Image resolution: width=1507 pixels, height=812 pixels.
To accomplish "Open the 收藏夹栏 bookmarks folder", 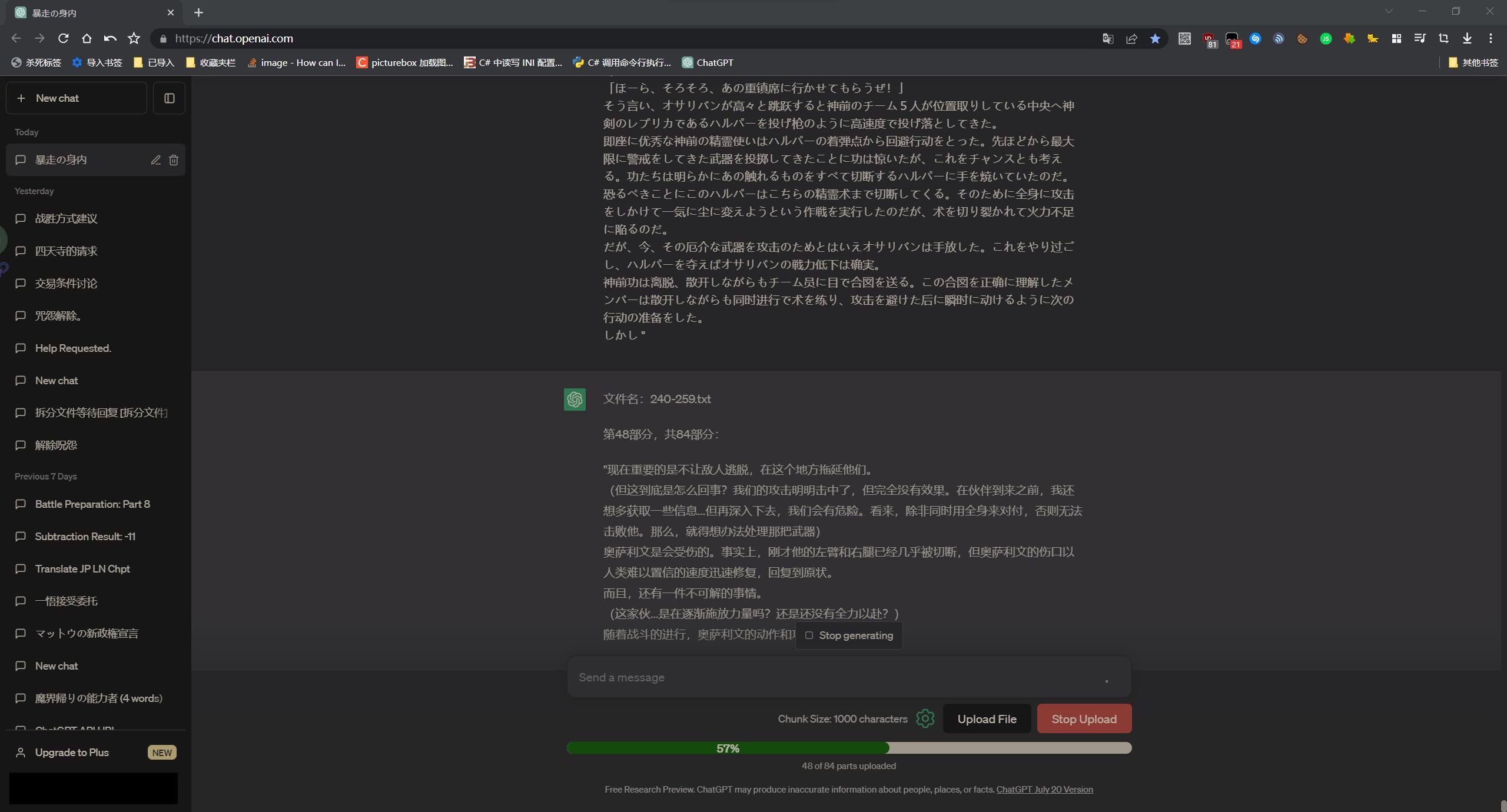I will (x=211, y=62).
